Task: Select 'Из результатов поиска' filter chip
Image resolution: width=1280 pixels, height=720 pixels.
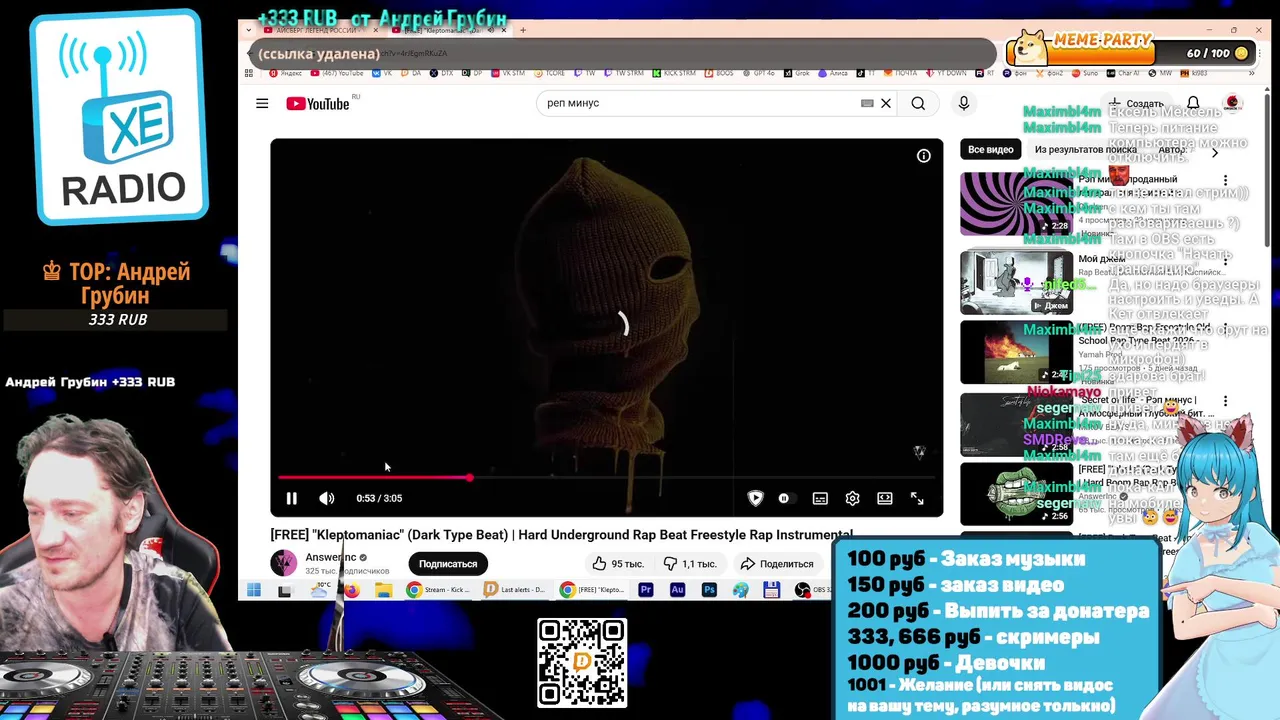Action: coord(1086,149)
